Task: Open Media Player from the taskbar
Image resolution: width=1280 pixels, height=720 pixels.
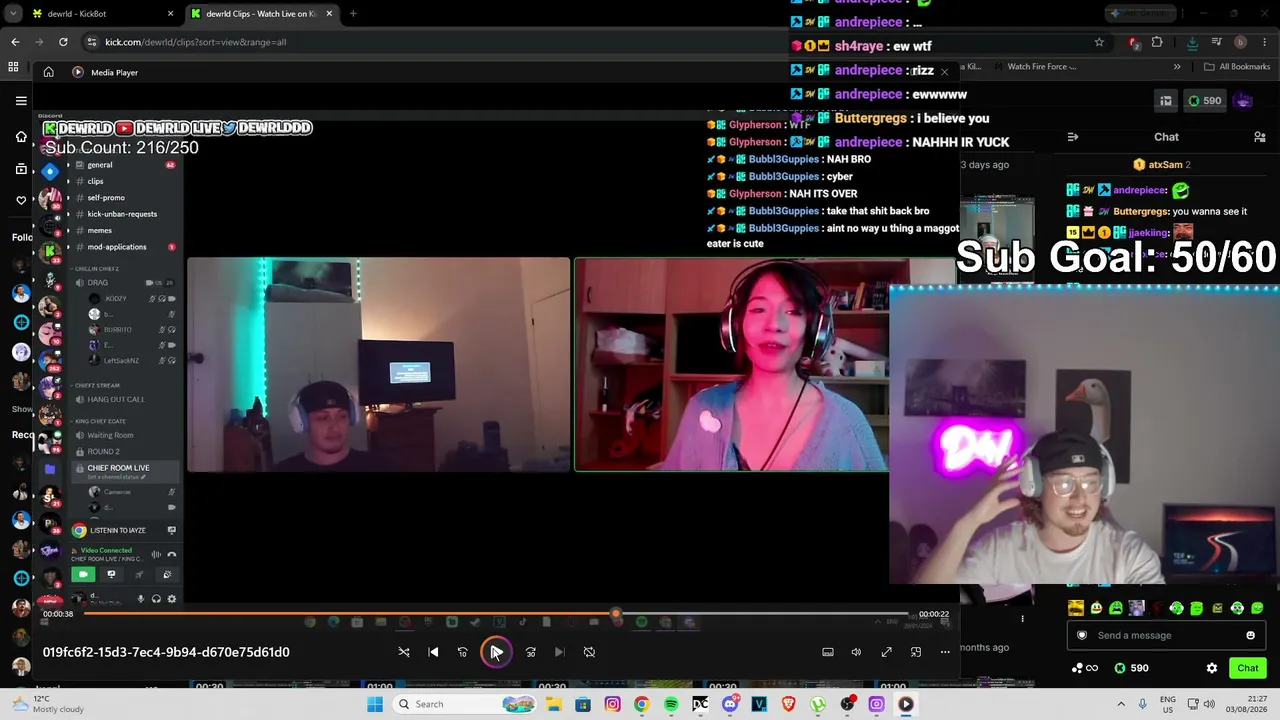Action: [906, 704]
